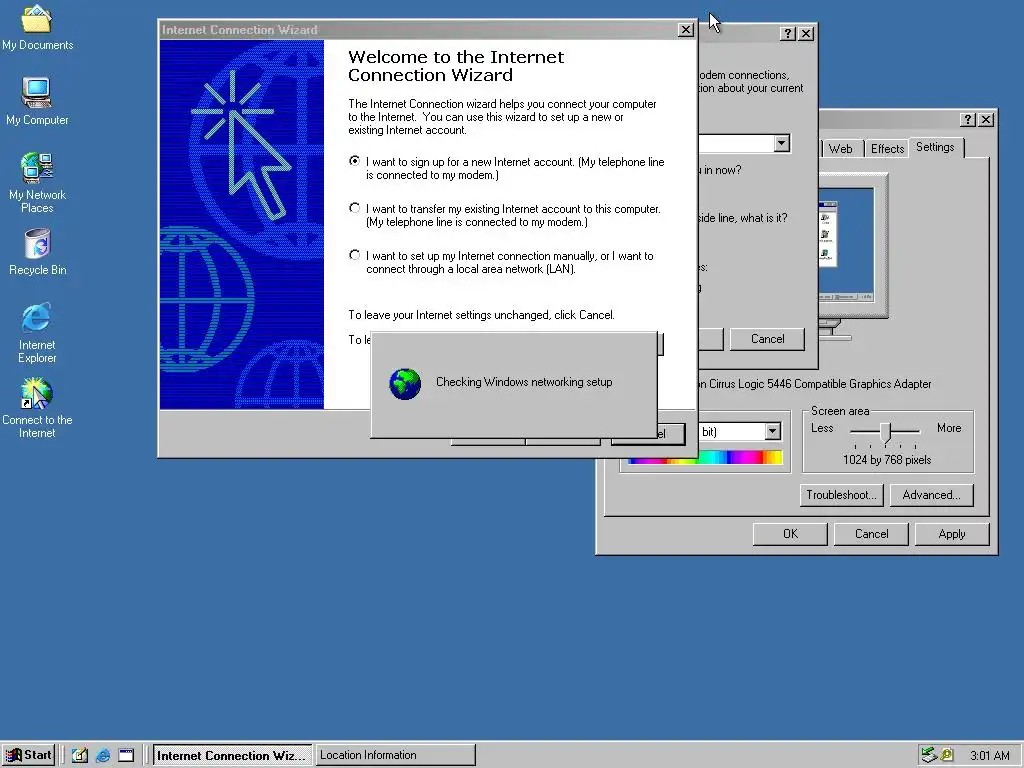The height and width of the screenshot is (768, 1024).
Task: Click Help button in Display Properties
Action: tap(968, 120)
